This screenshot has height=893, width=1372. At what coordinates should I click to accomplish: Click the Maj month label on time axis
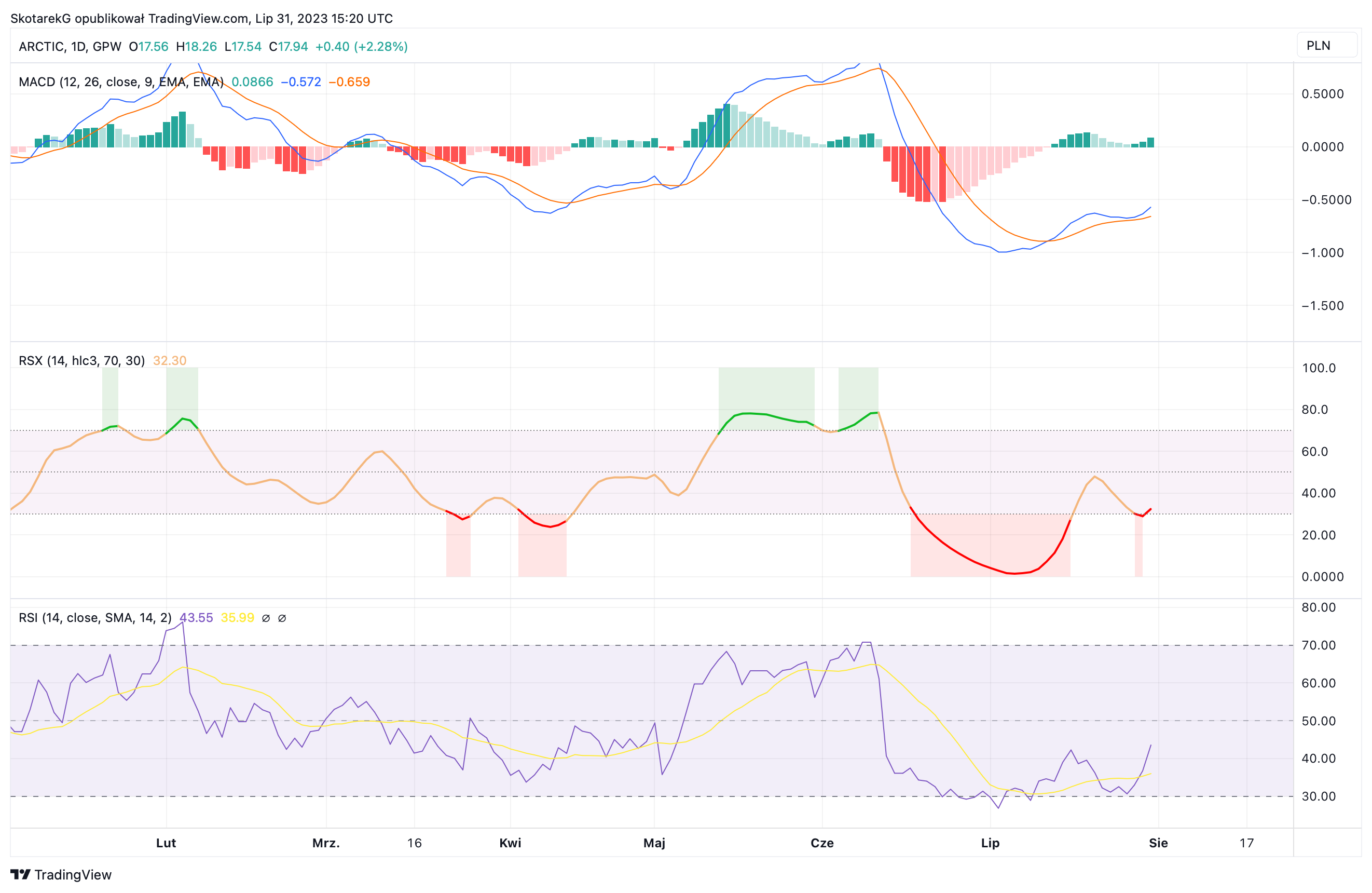(x=654, y=843)
